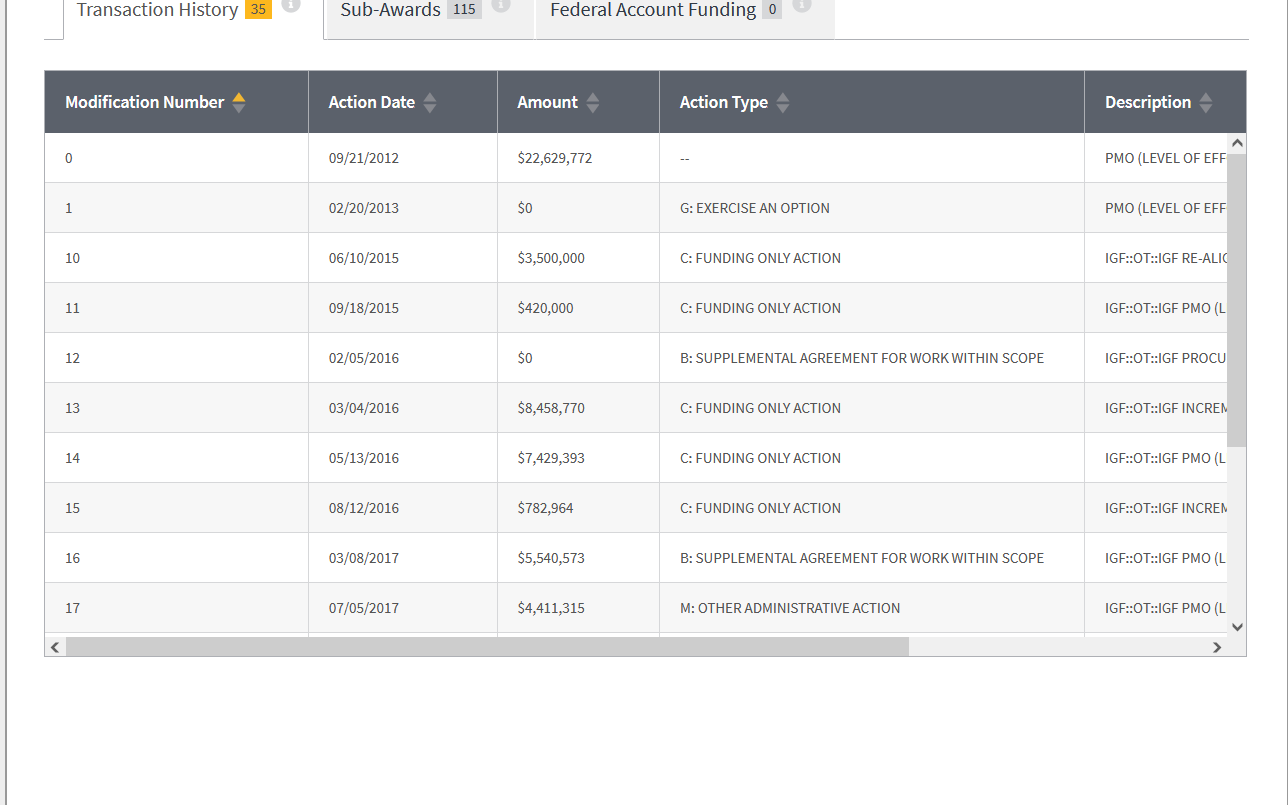Select amount $3,500,000
This screenshot has height=805, width=1288.
pos(551,258)
